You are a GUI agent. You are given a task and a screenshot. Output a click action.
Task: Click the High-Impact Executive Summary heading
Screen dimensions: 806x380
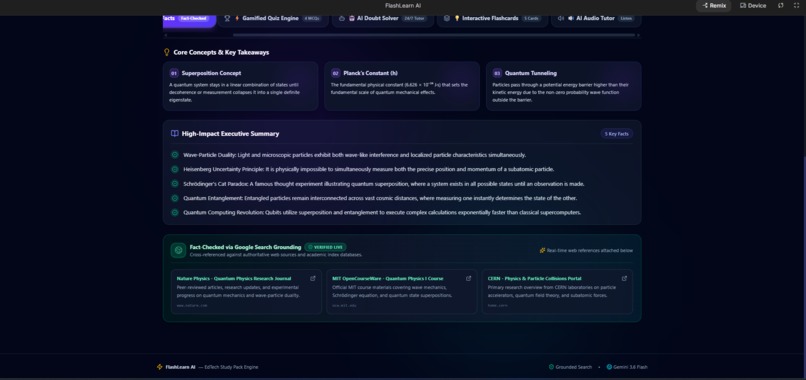230,134
